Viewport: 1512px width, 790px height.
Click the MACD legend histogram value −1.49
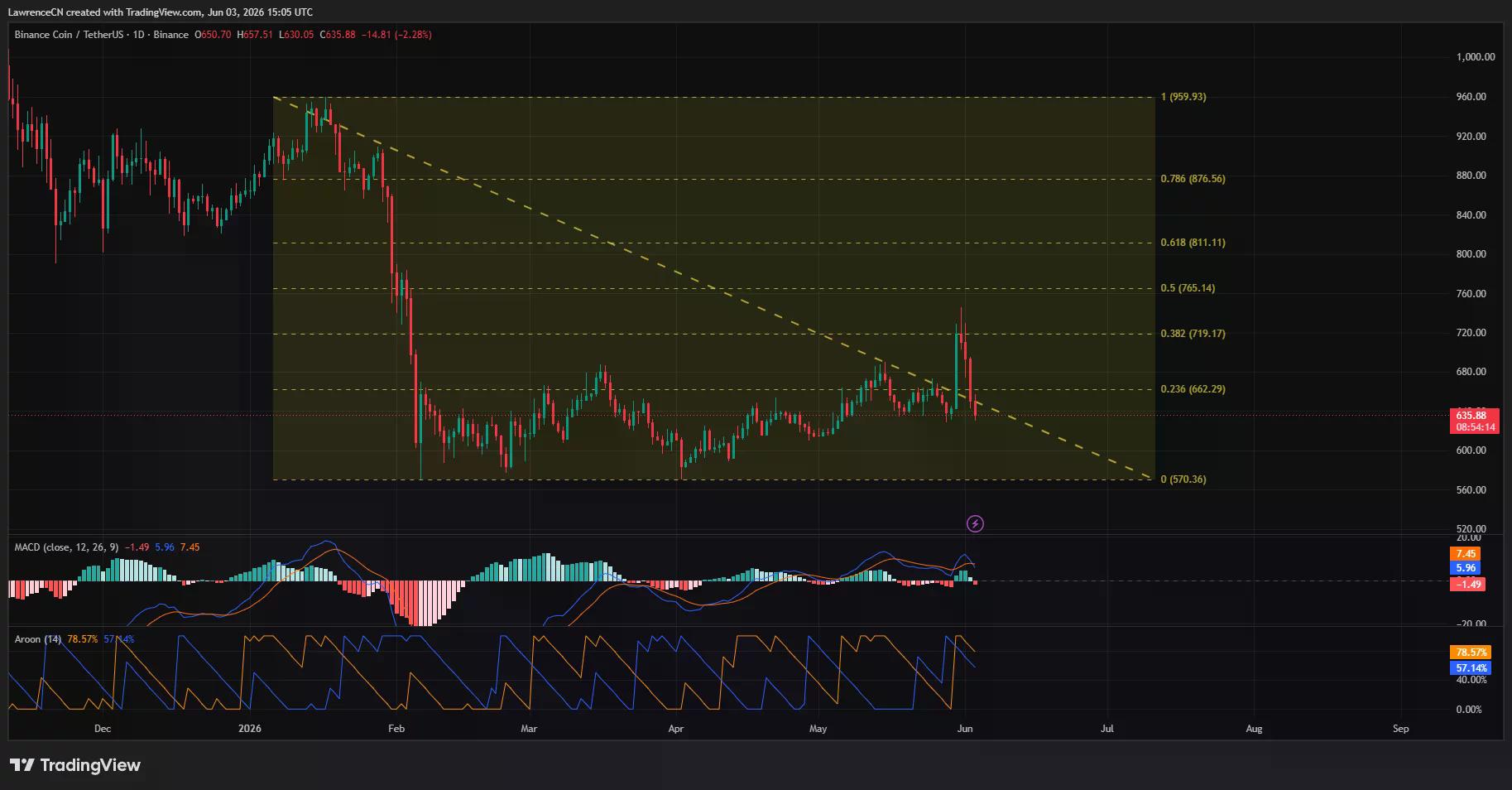pos(137,547)
